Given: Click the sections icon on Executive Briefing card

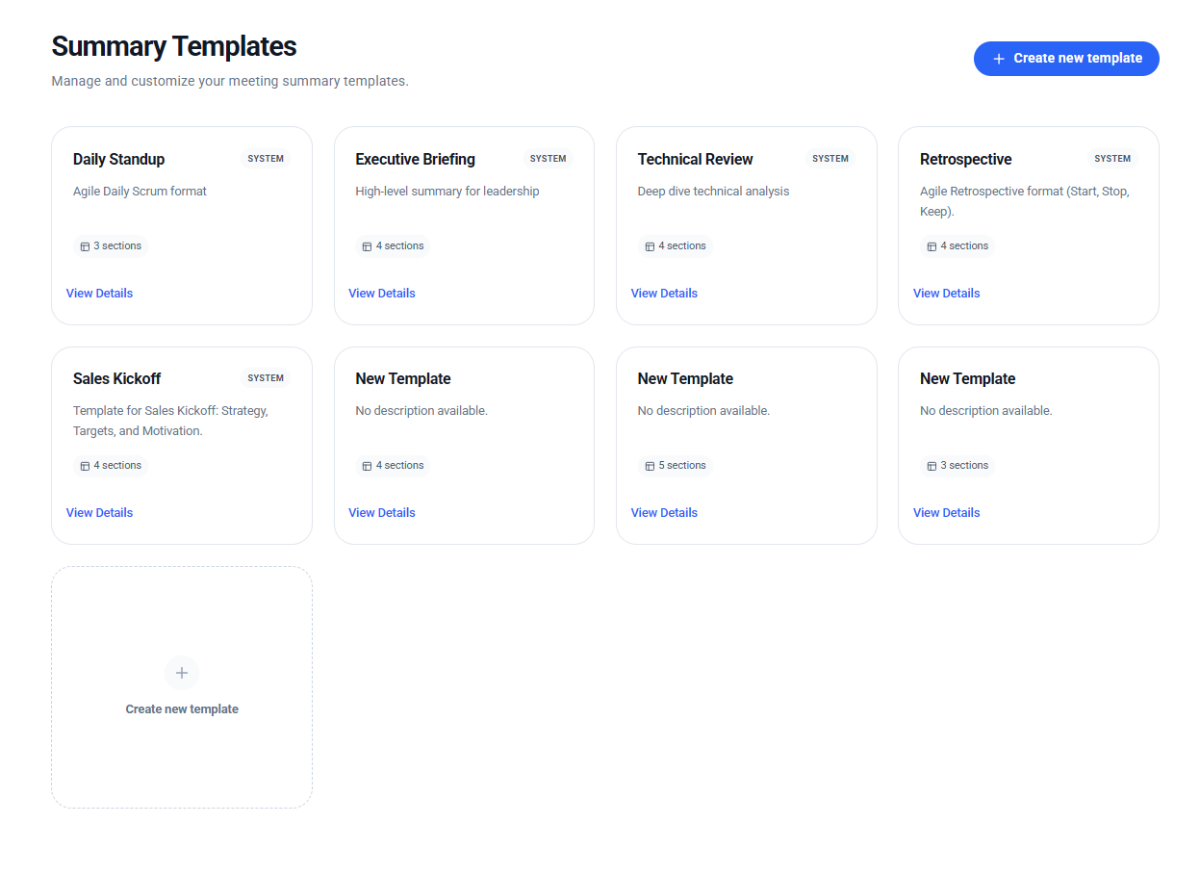Looking at the screenshot, I should tap(366, 245).
